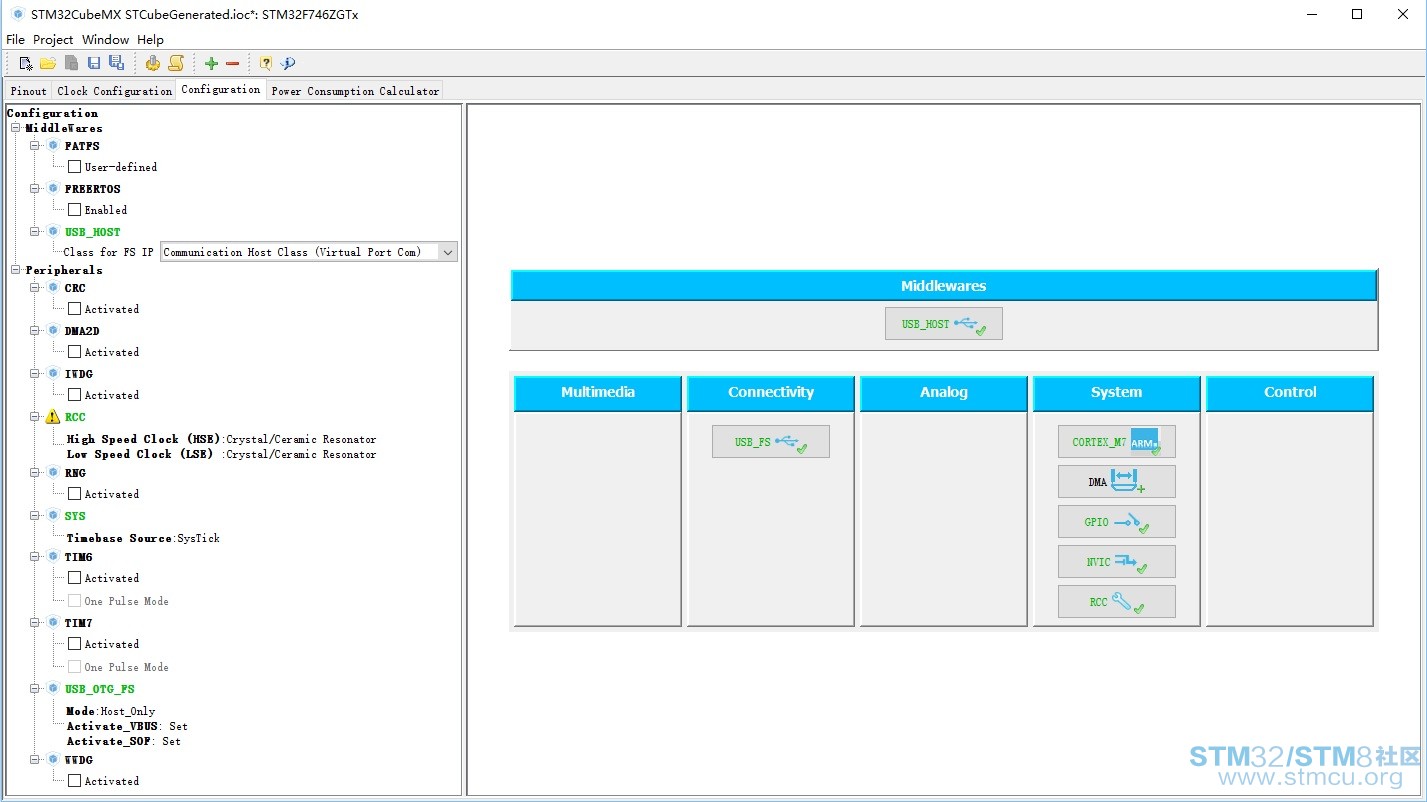Click the yellow open-folder toolbar icon
Screen dimensions: 1427x802
point(47,63)
